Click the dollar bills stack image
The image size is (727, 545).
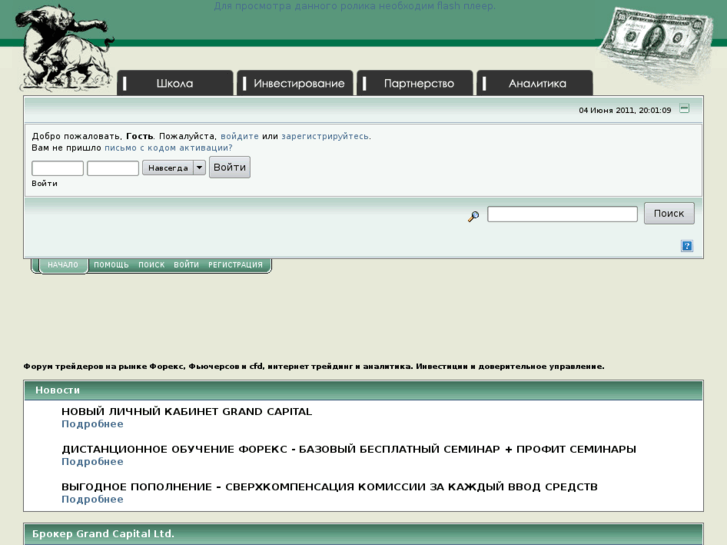coord(657,45)
